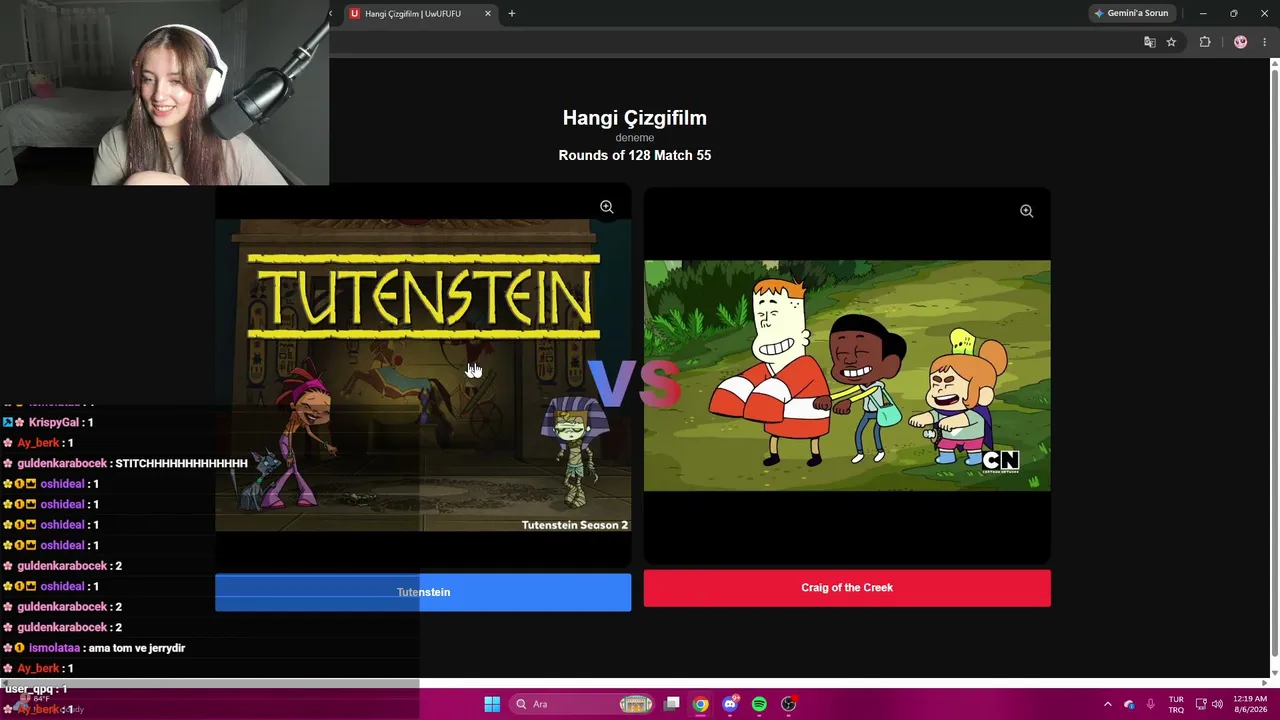Click the ama tom ve jerrydir chat message
The image size is (1280, 720).
(137, 648)
